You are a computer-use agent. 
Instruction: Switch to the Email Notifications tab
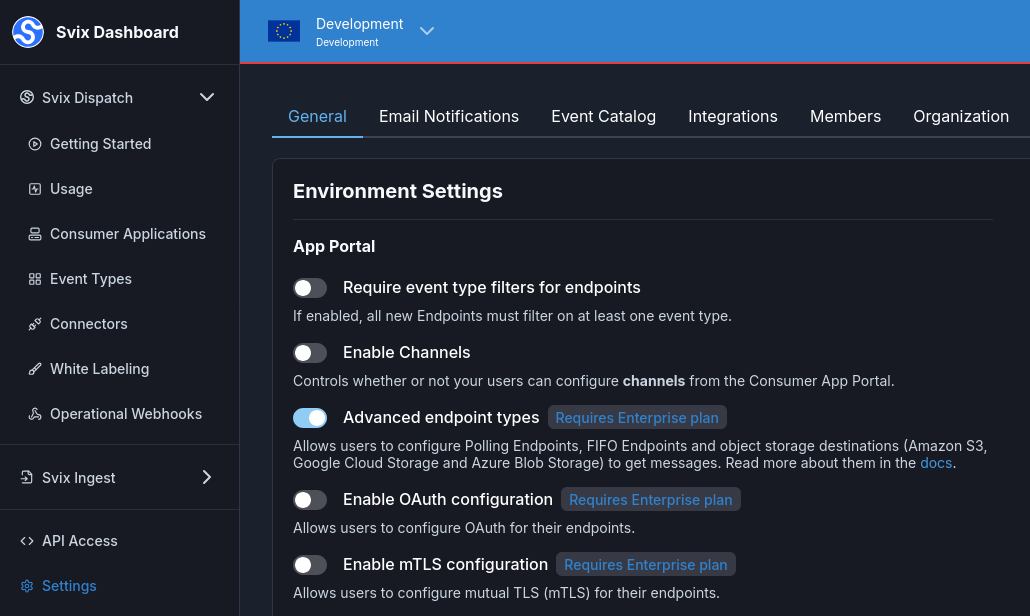[448, 116]
